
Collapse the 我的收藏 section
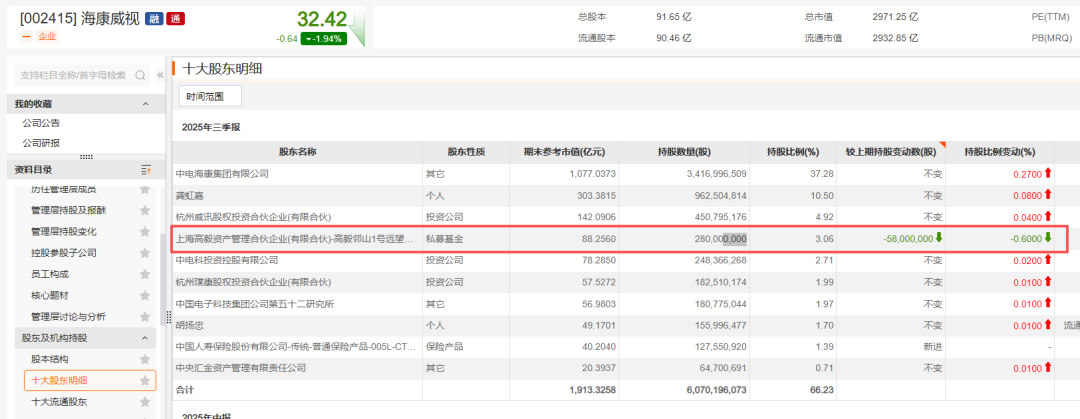click(x=146, y=104)
